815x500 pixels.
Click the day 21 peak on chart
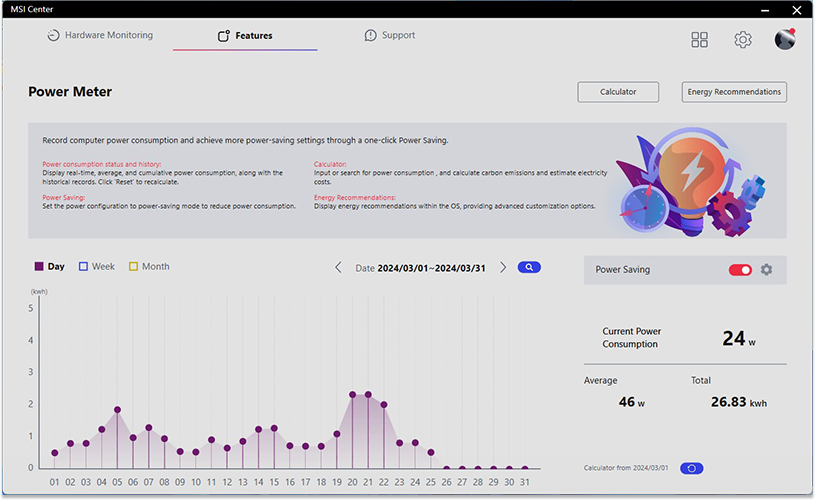point(368,394)
